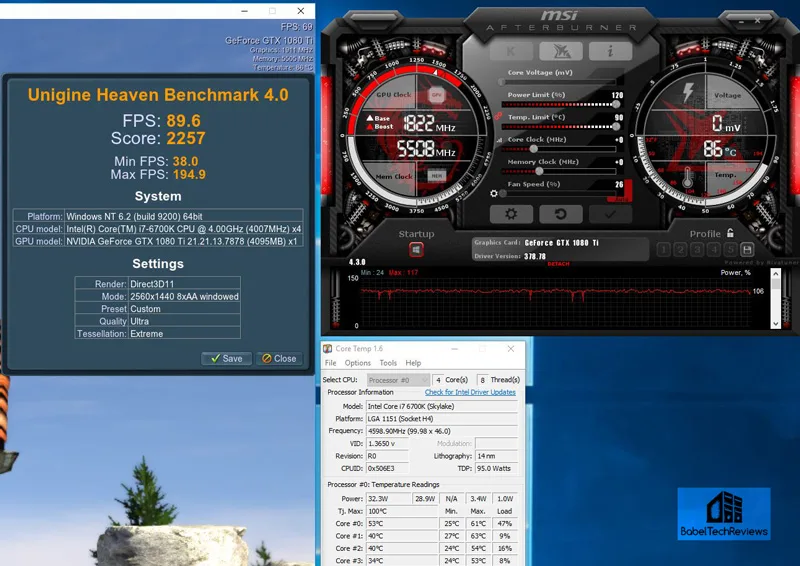Viewport: 800px width, 566px height.
Task: Click the Core Voltage slider
Action: (x=559, y=82)
